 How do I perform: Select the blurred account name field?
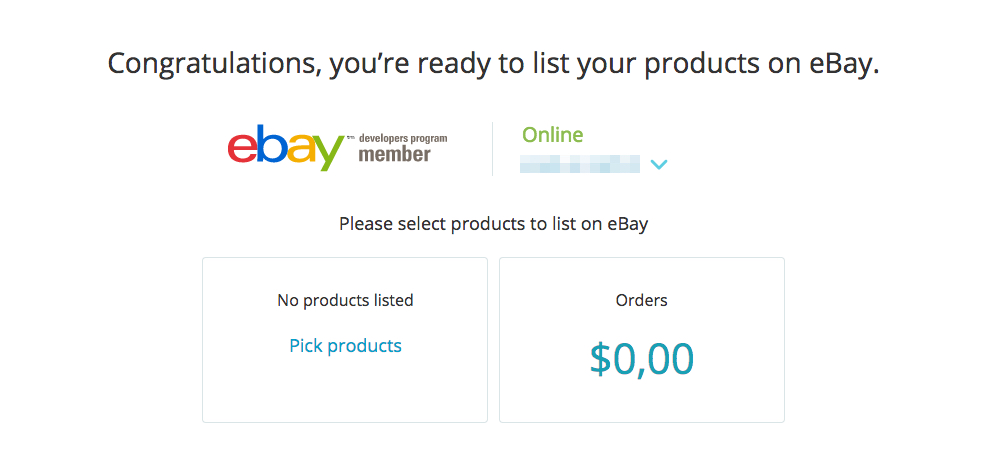pos(580,164)
